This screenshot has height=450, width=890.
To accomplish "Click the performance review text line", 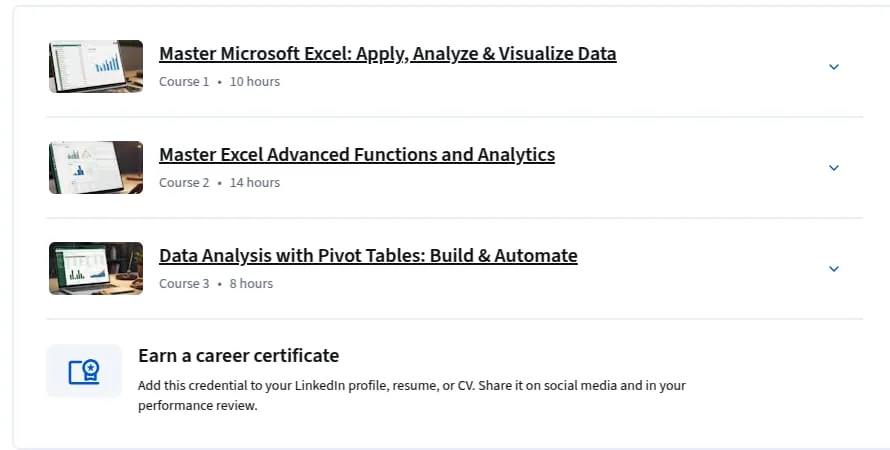I will (x=198, y=406).
